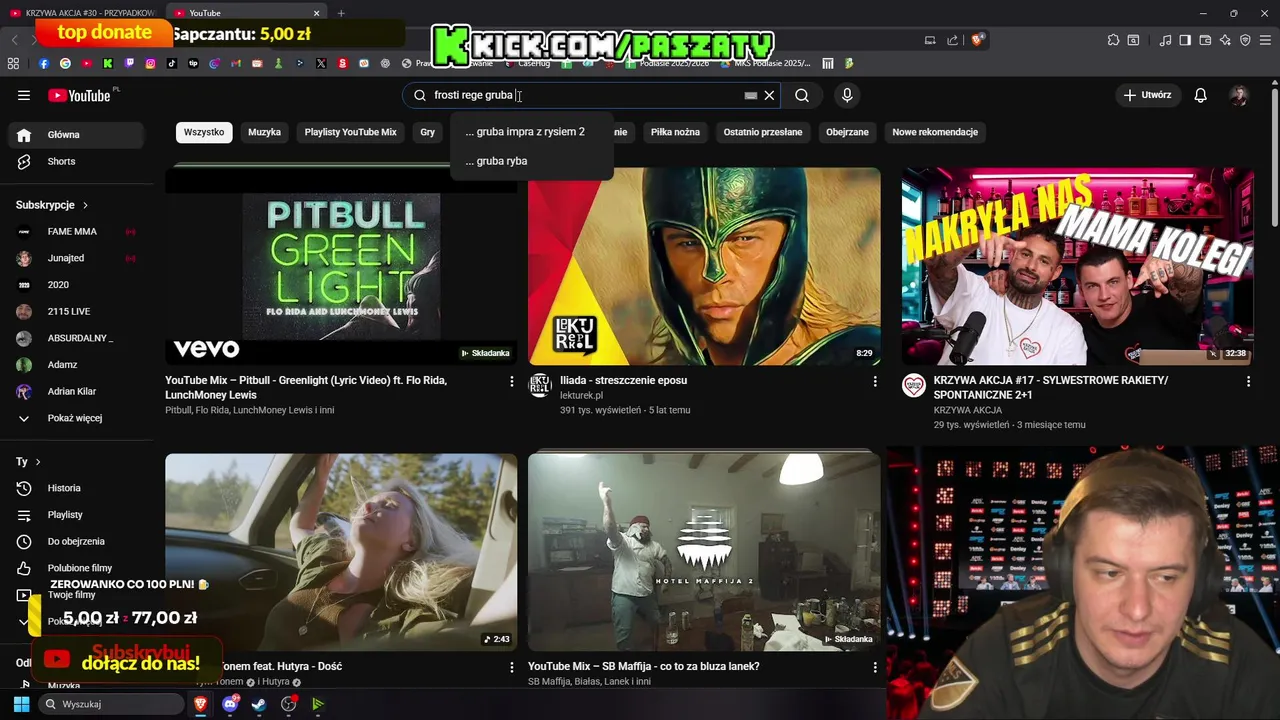Open the Kick bookmark icon
The width and height of the screenshot is (1280, 720).
pos(108,63)
